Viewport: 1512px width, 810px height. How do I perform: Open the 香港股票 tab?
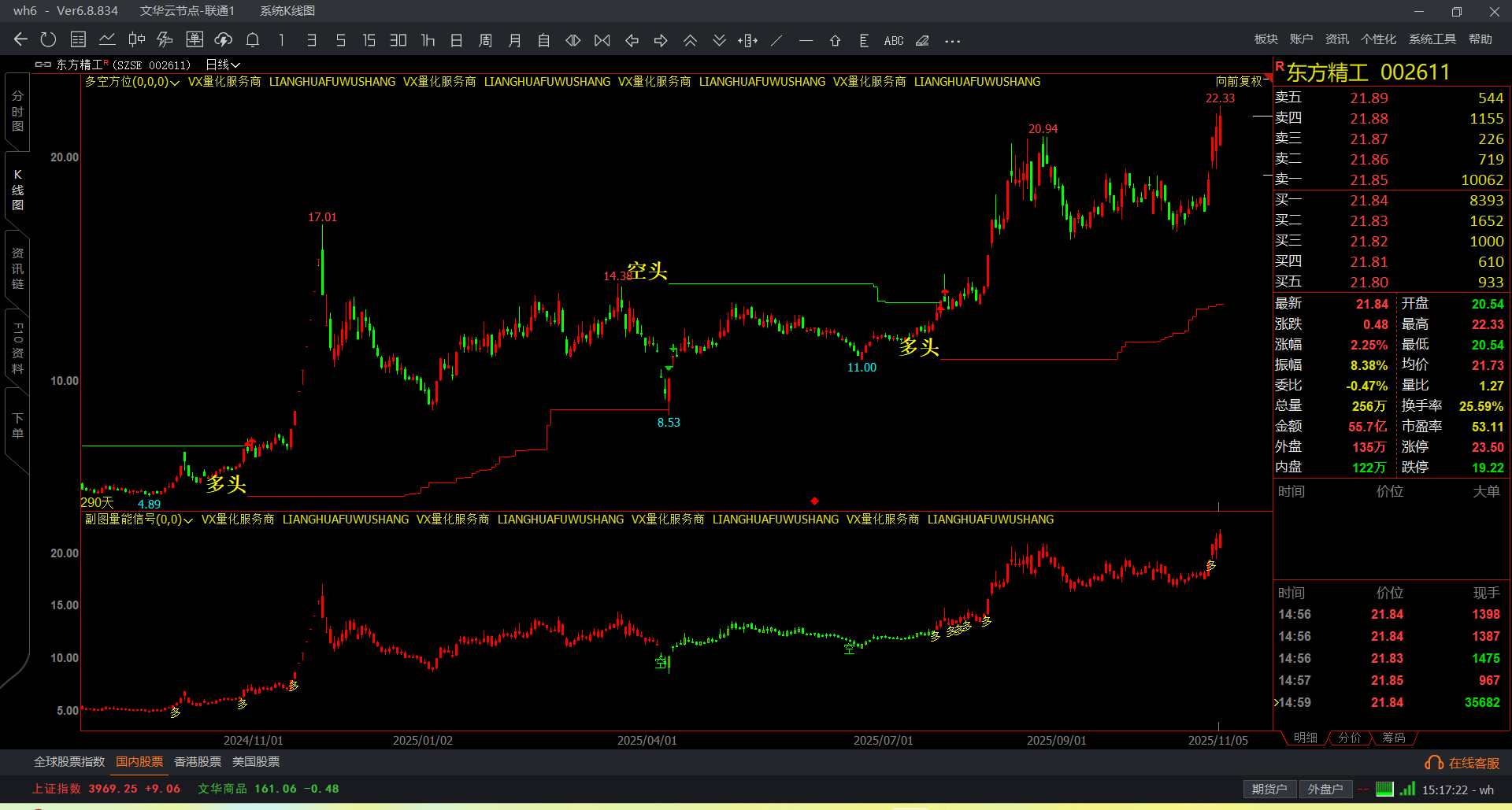point(198,762)
